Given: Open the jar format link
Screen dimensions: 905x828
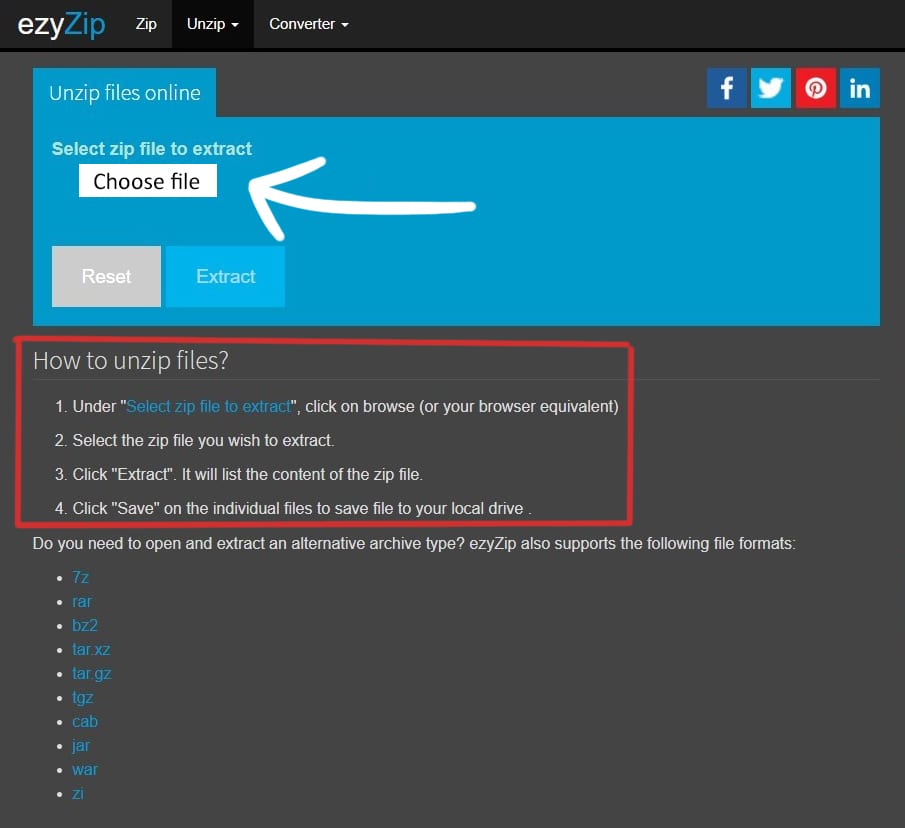Looking at the screenshot, I should click(81, 745).
